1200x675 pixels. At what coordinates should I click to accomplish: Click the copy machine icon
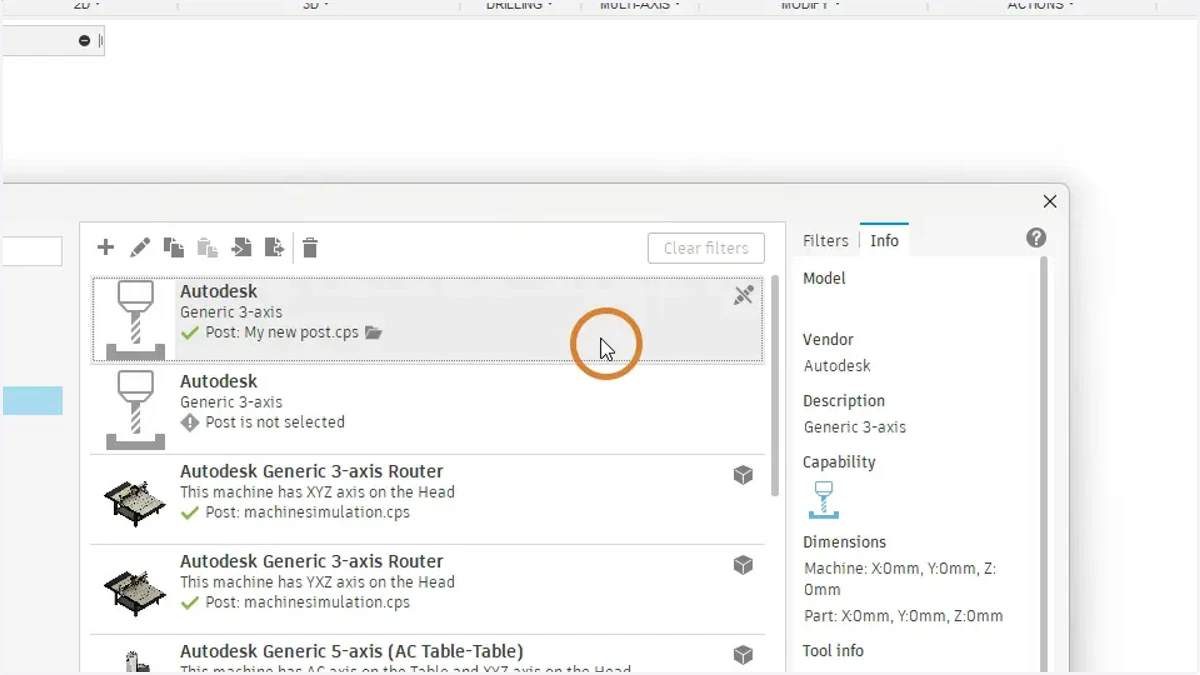tap(174, 247)
